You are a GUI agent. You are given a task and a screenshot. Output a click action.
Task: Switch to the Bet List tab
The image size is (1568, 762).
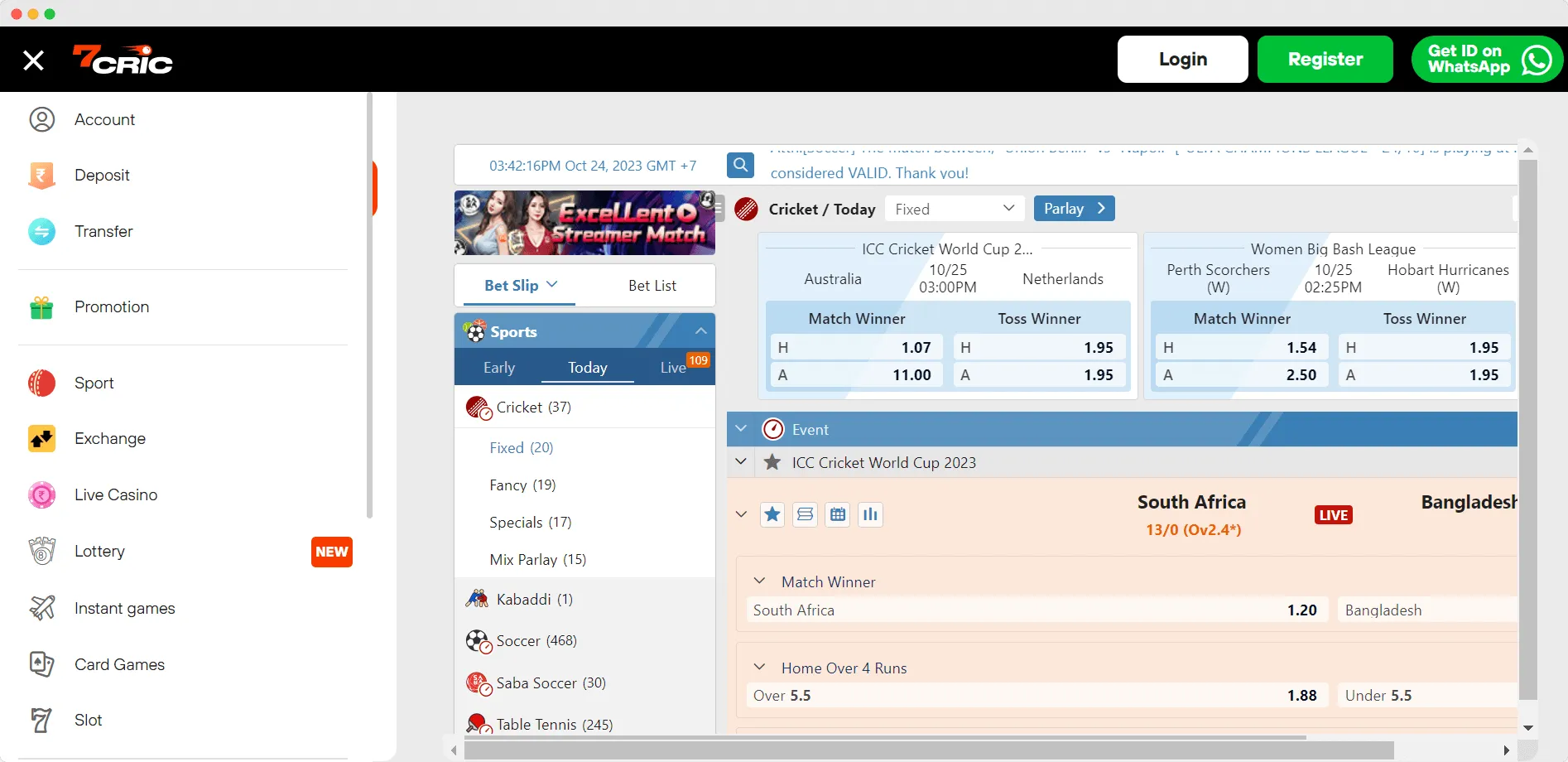(652, 286)
